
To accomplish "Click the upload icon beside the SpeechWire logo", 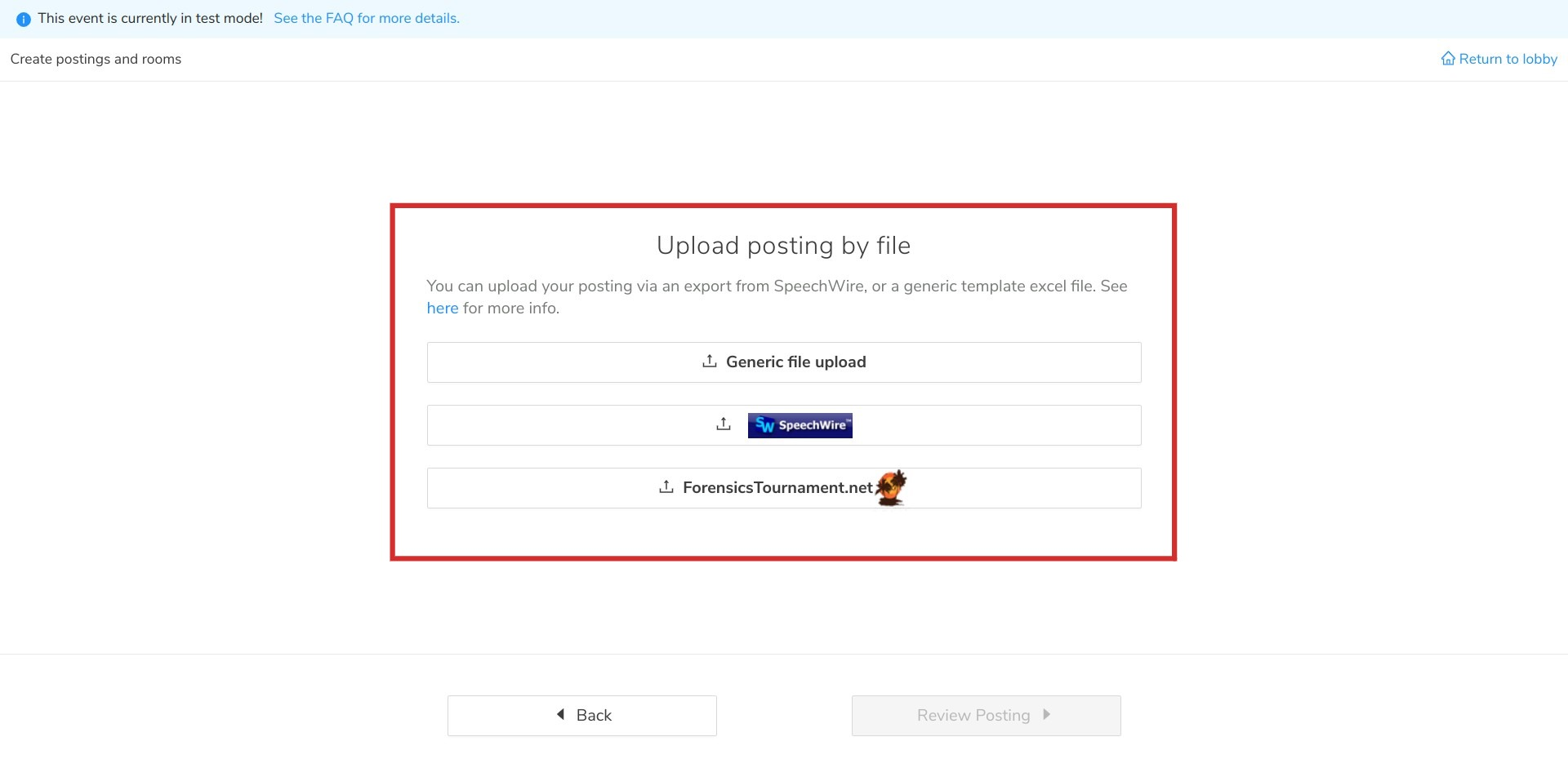I will (724, 424).
